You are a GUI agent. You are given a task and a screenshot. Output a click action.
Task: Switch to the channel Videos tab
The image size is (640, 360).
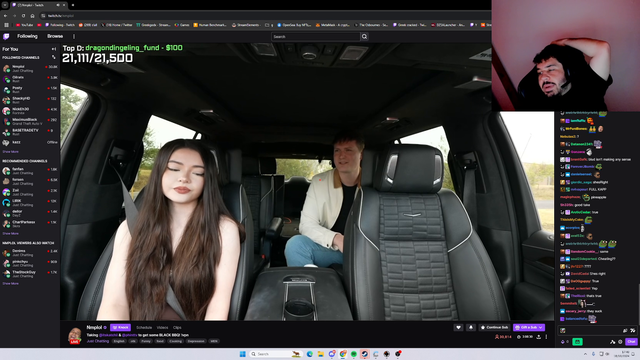click(162, 327)
